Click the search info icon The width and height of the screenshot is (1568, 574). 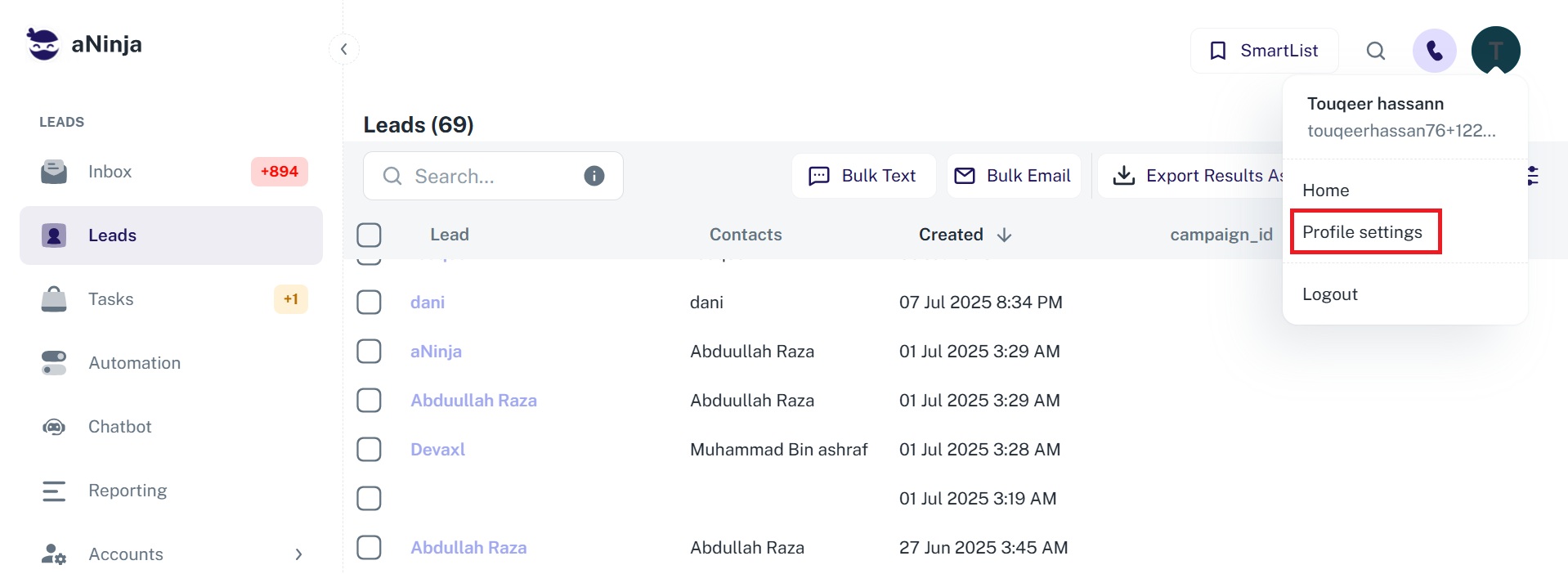(x=594, y=176)
